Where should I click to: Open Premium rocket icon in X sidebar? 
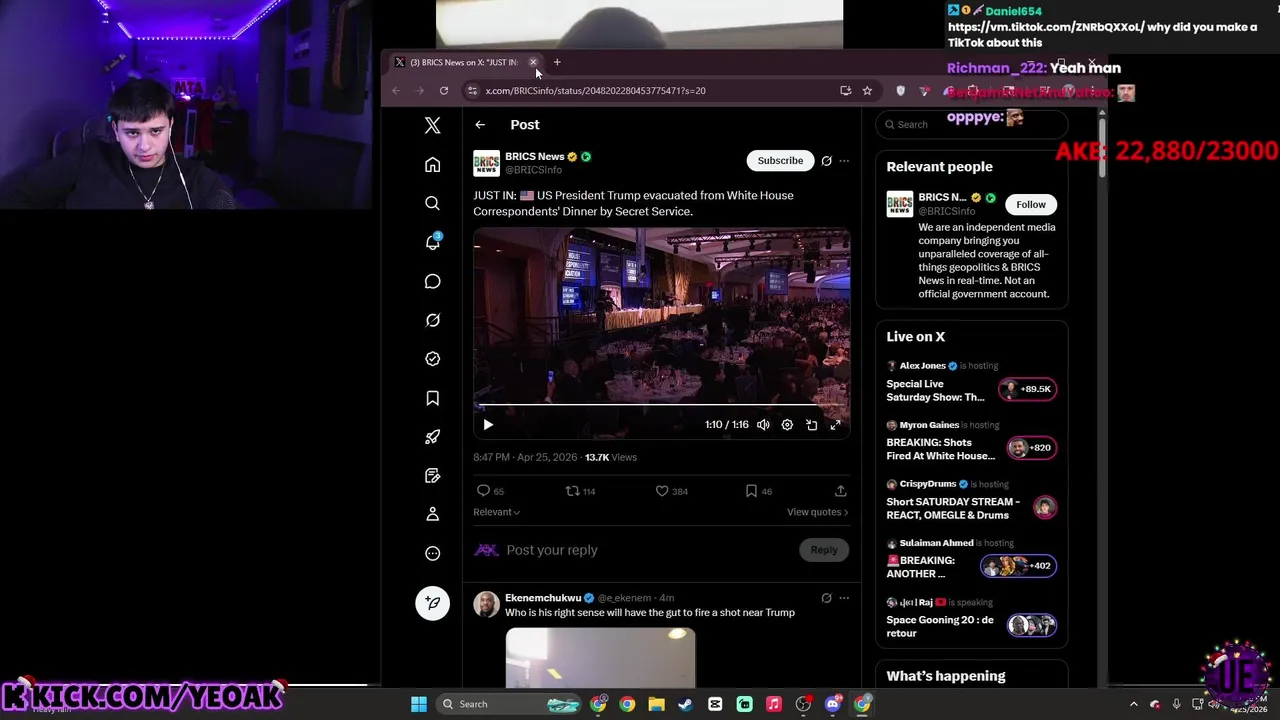point(432,437)
